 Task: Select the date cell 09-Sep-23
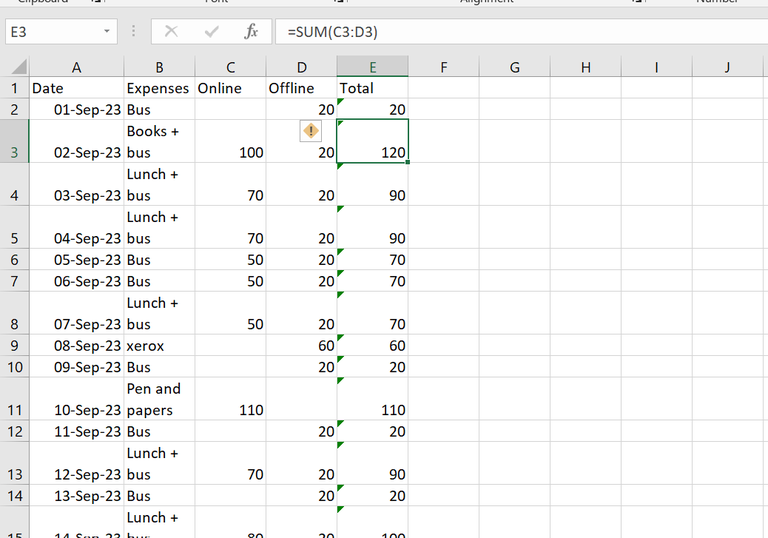(x=76, y=367)
